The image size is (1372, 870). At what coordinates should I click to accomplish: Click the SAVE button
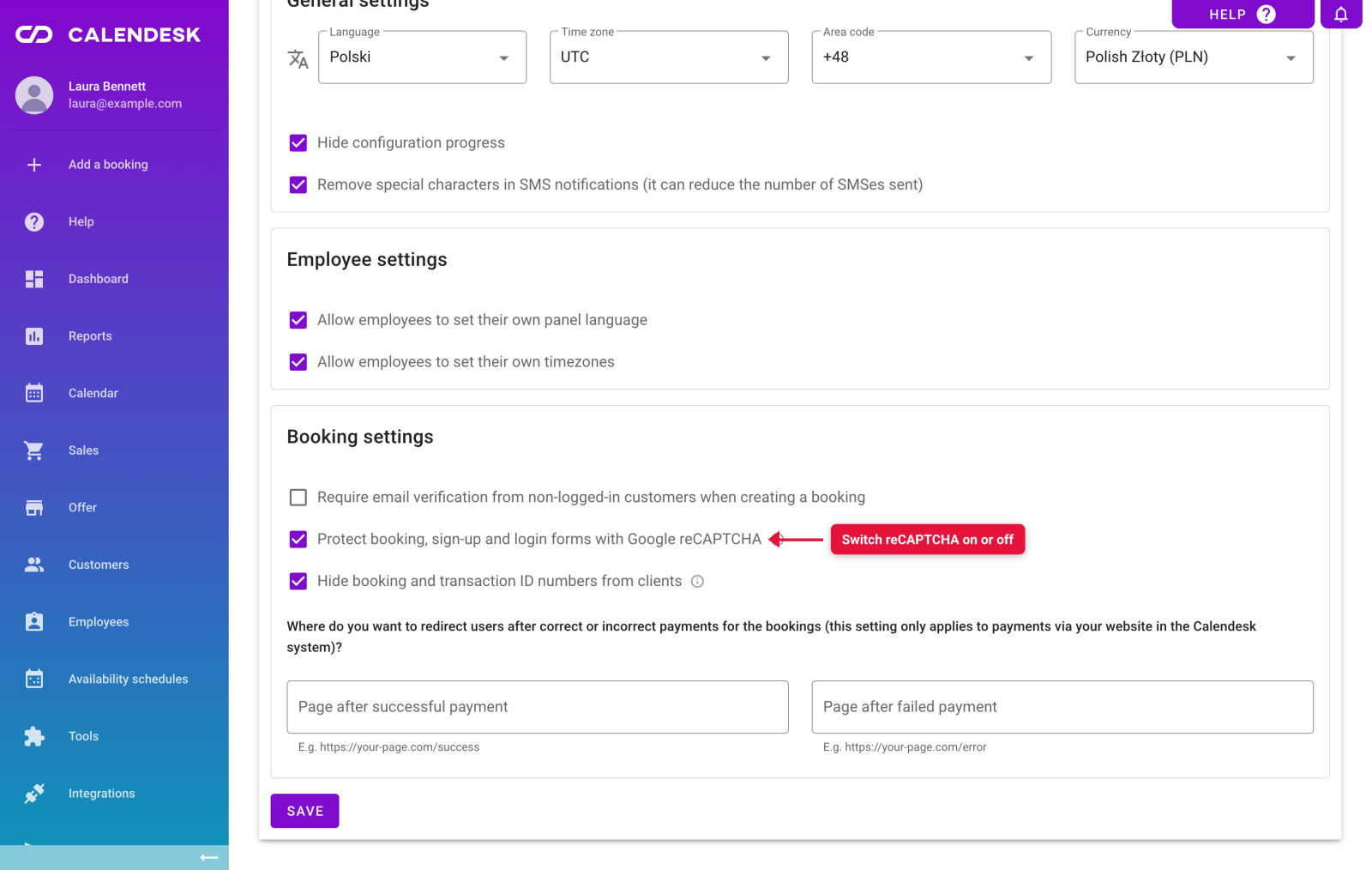point(304,811)
